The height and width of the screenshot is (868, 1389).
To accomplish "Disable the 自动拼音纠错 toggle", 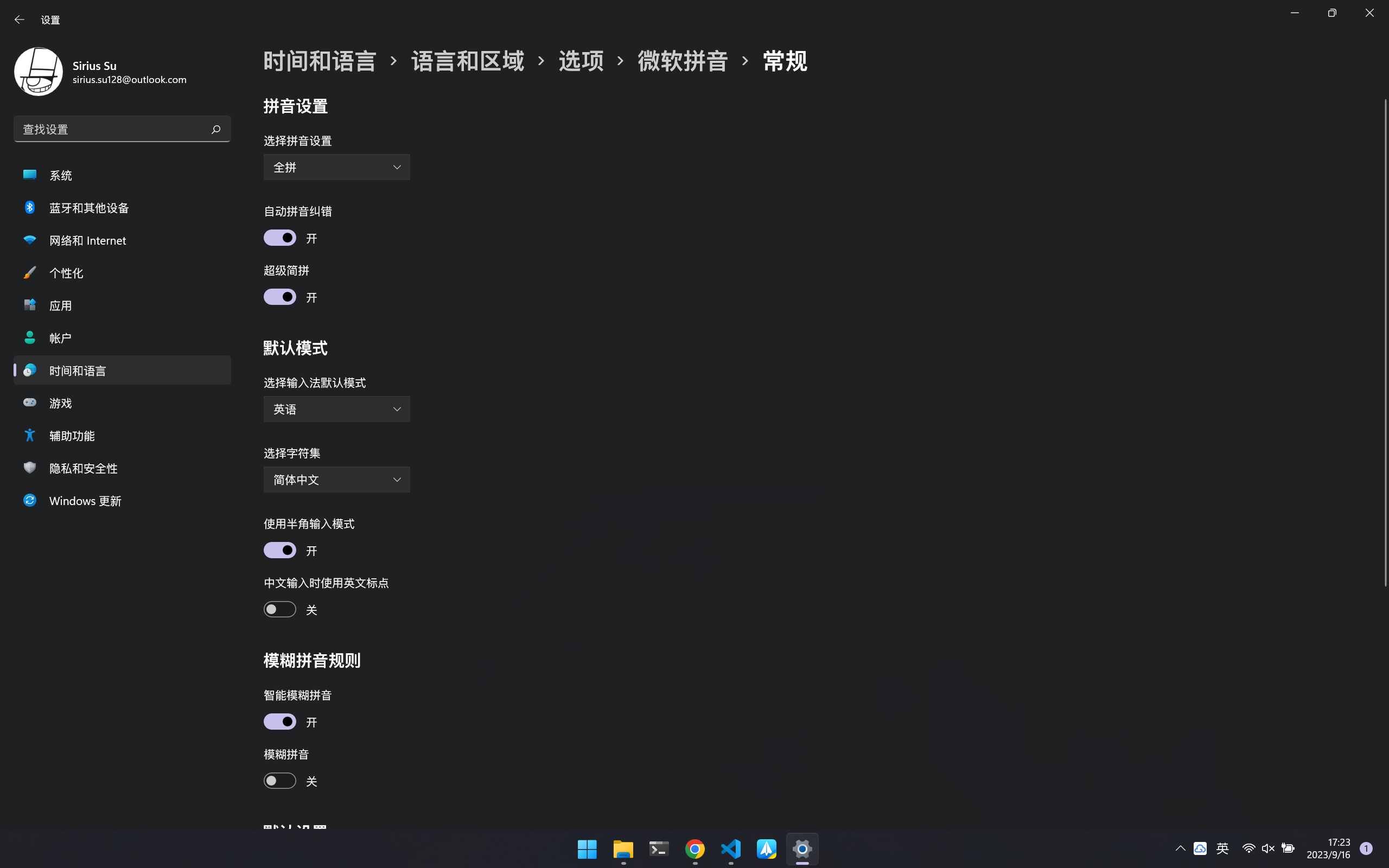I will coord(279,237).
